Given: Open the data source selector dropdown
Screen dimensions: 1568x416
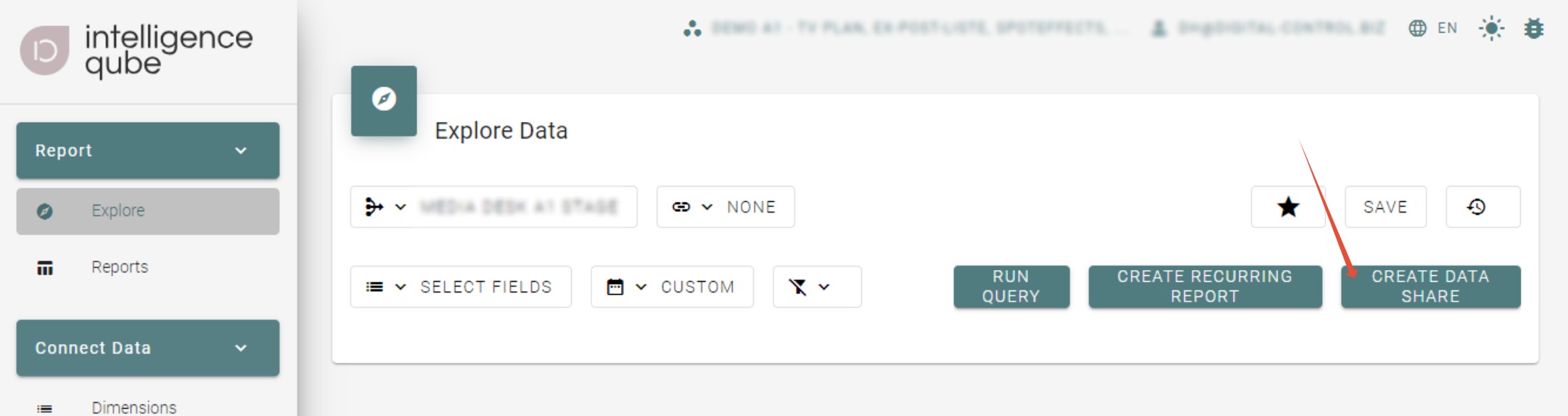Looking at the screenshot, I should coord(493,207).
